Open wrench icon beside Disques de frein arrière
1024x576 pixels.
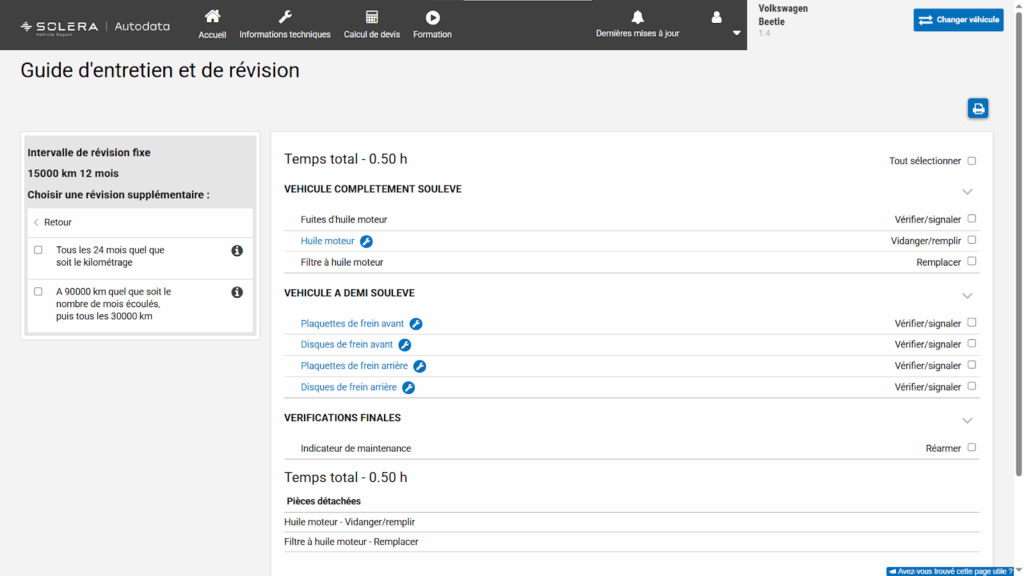click(409, 388)
